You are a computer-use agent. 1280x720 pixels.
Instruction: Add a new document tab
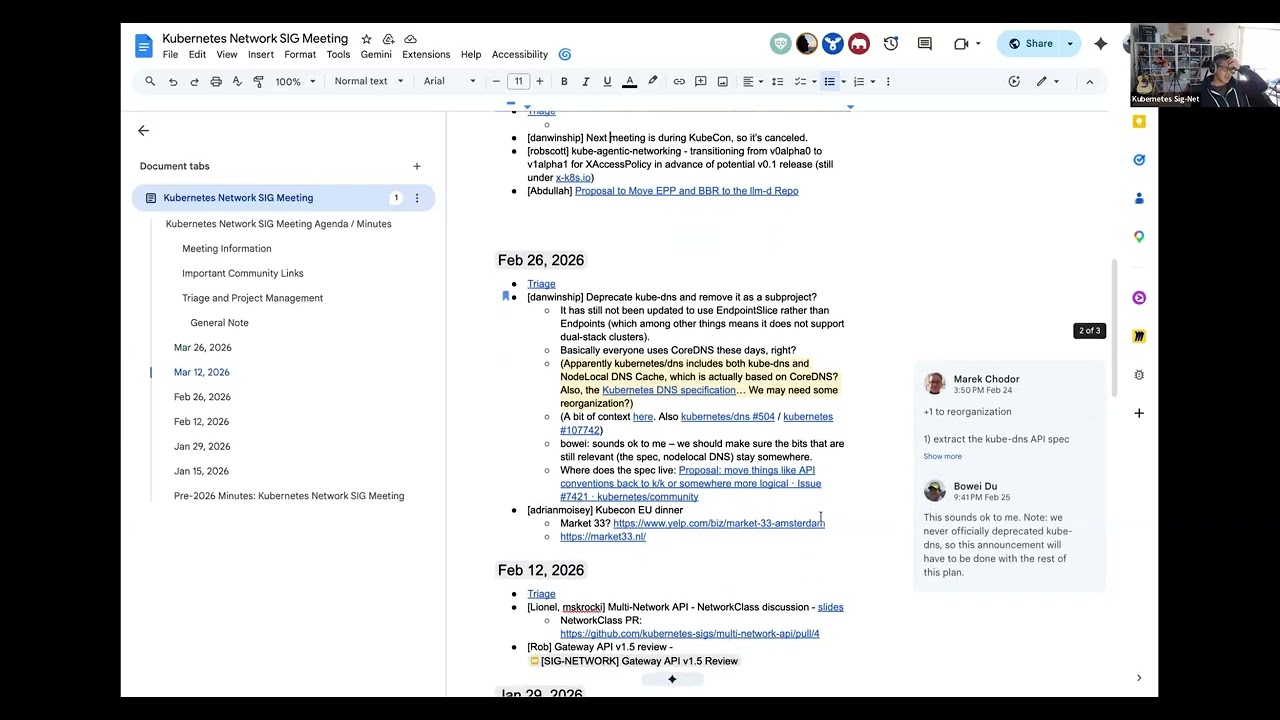417,166
